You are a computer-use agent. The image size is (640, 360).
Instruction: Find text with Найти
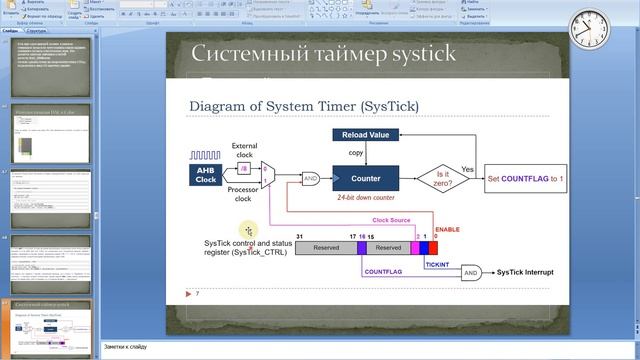[470, 2]
